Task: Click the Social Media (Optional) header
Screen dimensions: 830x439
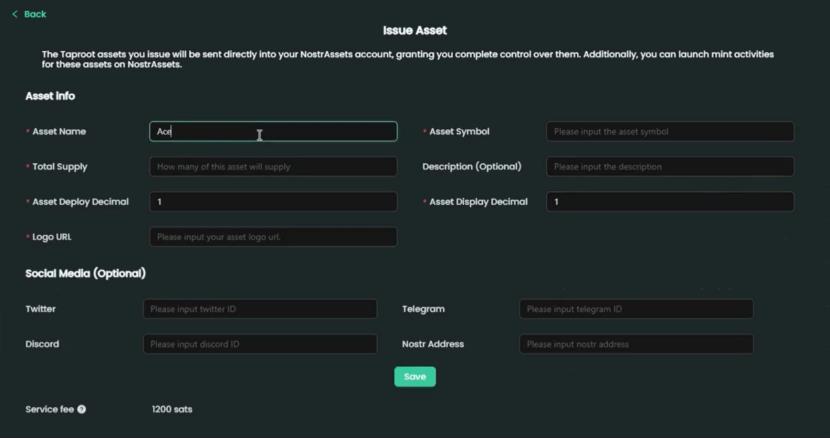Action: [x=85, y=274]
